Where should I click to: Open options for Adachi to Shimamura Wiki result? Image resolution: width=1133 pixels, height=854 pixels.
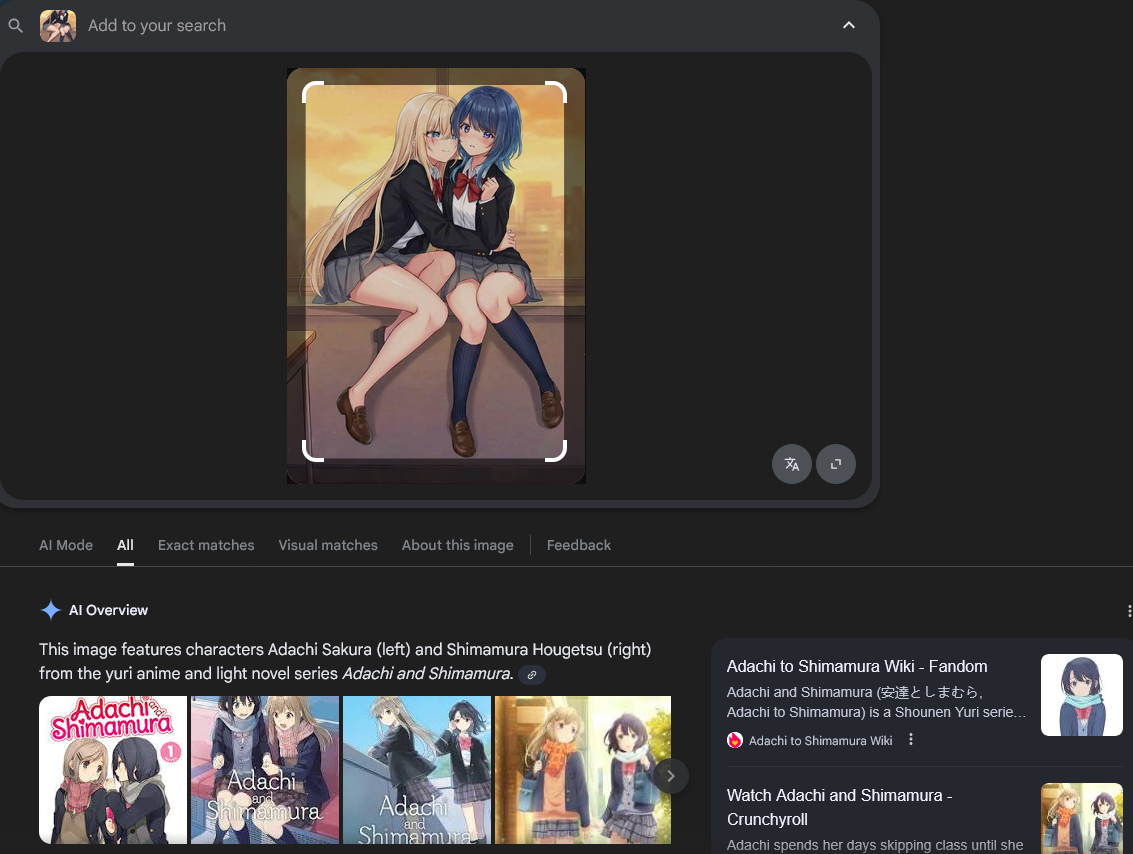click(x=911, y=740)
